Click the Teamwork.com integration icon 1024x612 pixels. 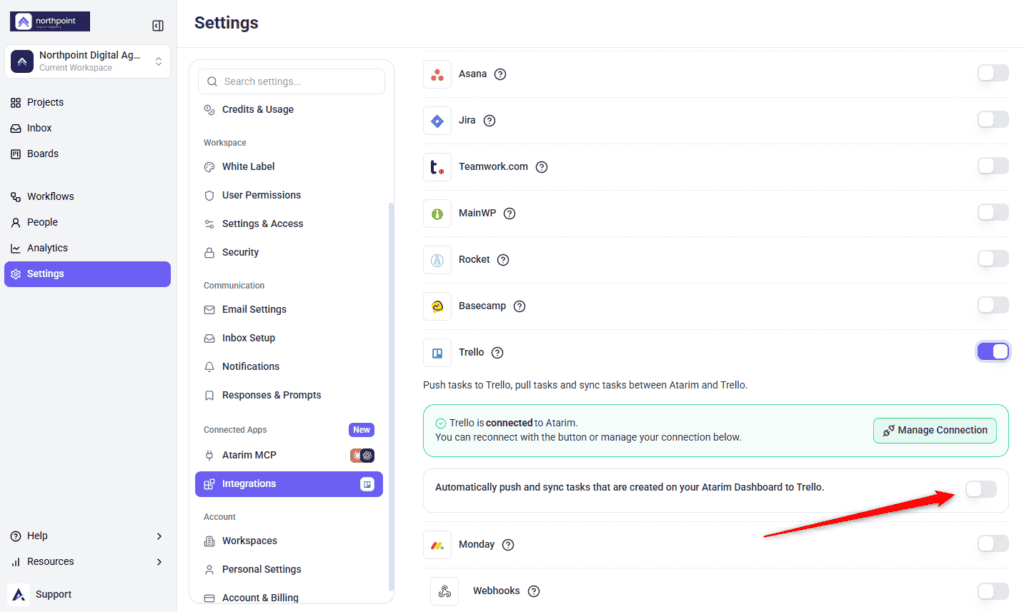click(x=437, y=167)
